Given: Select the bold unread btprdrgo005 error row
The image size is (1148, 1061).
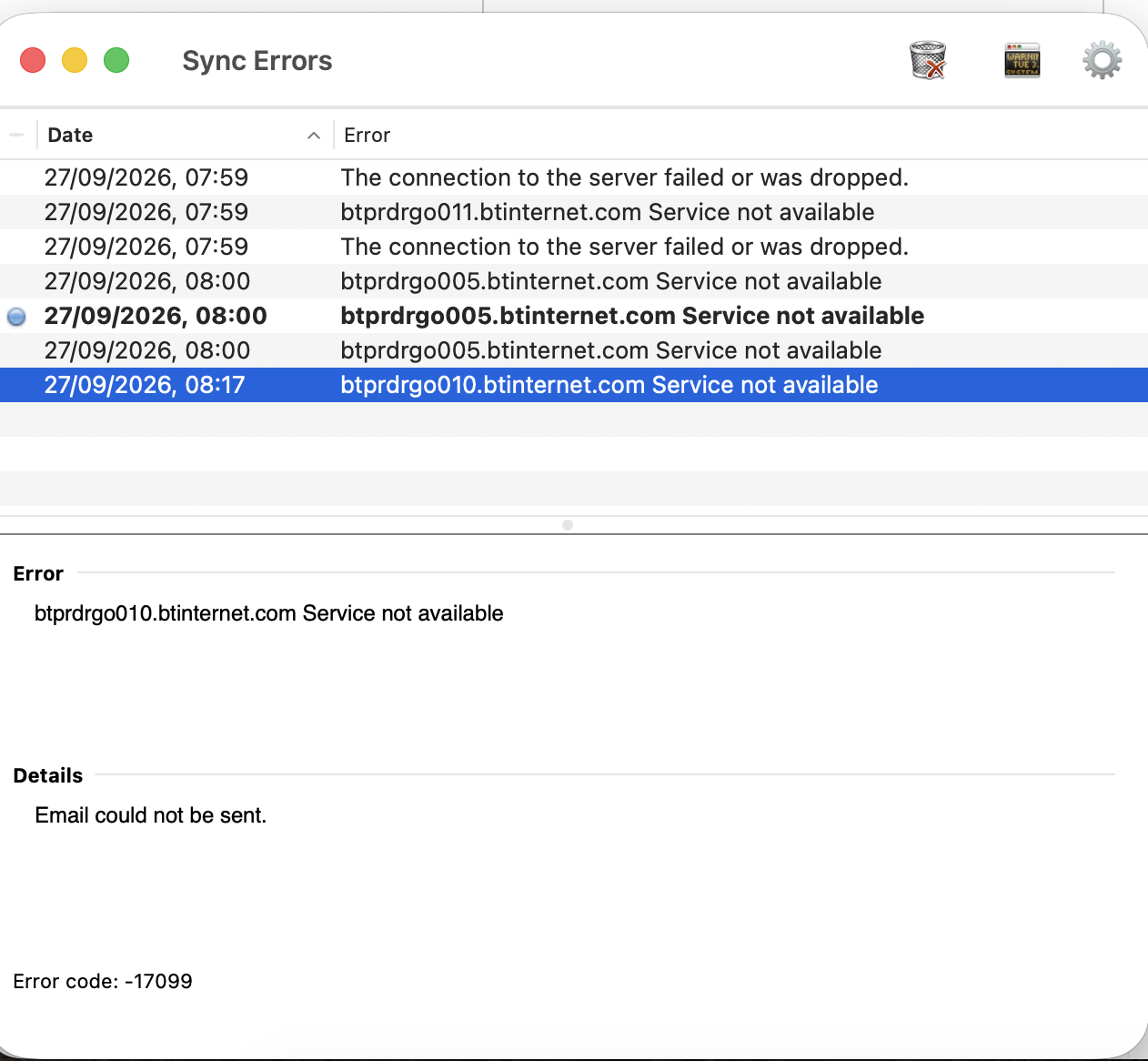Looking at the screenshot, I should pos(574,316).
